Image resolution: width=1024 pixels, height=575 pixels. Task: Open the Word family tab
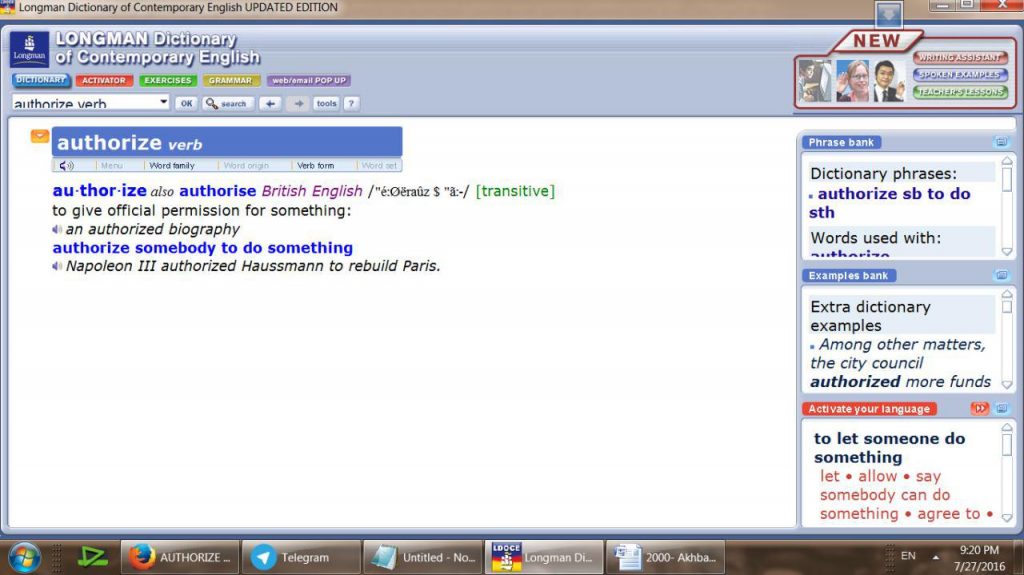pyautogui.click(x=172, y=166)
